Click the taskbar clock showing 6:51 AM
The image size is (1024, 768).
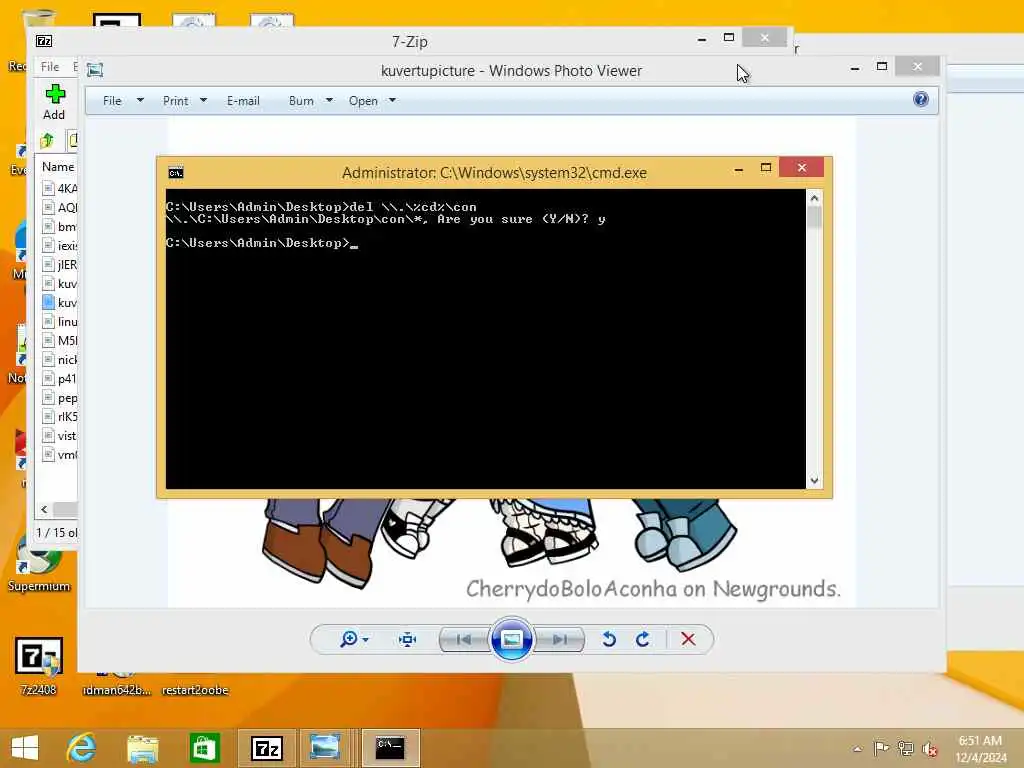981,748
